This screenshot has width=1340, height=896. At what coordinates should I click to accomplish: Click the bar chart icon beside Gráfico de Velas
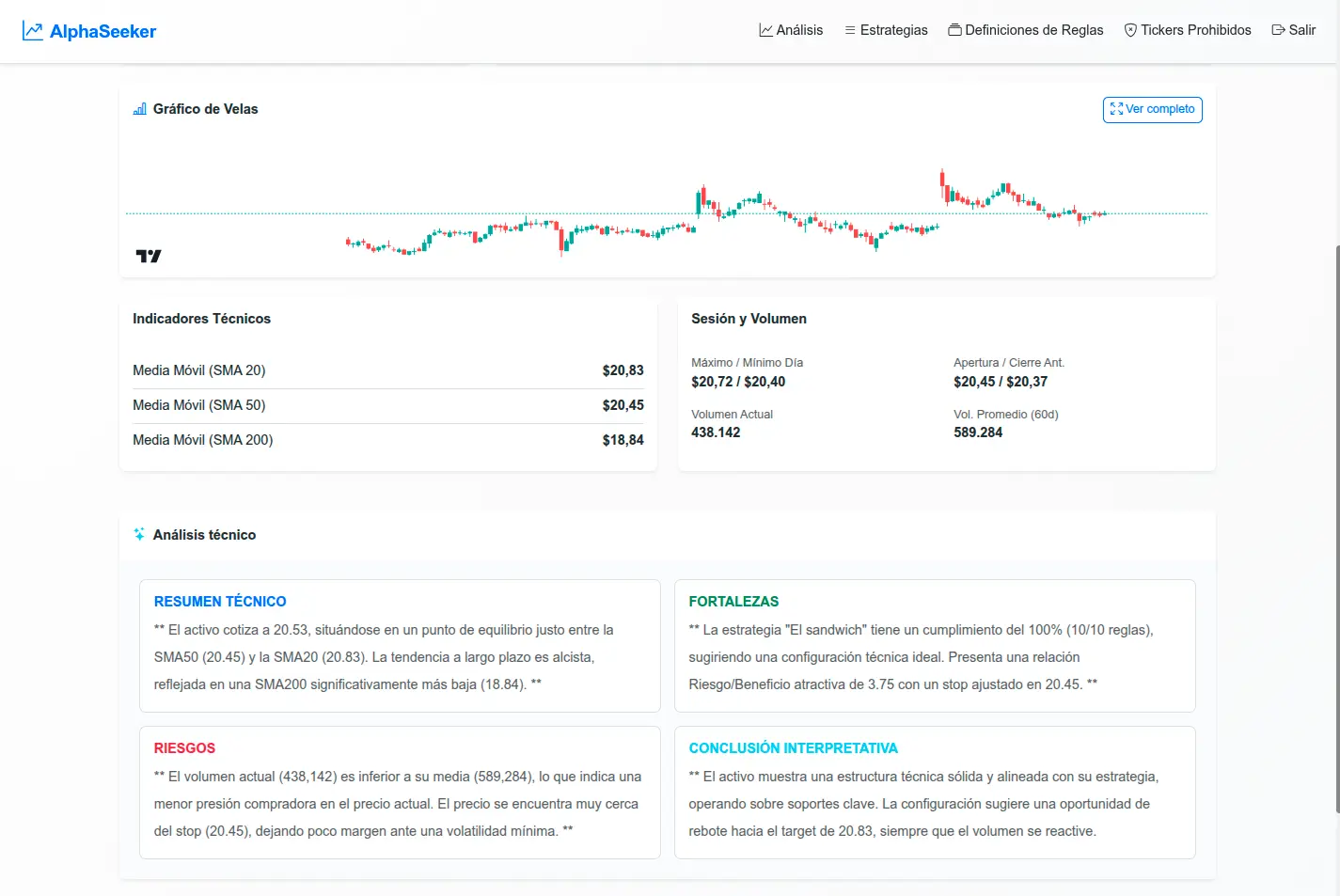click(x=140, y=109)
